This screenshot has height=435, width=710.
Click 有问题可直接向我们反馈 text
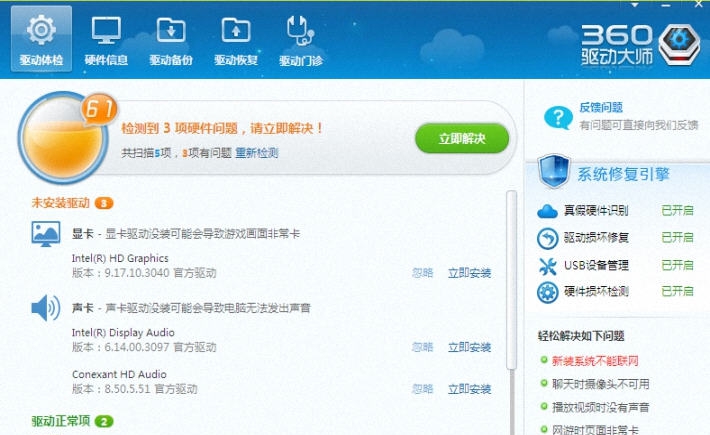point(639,125)
